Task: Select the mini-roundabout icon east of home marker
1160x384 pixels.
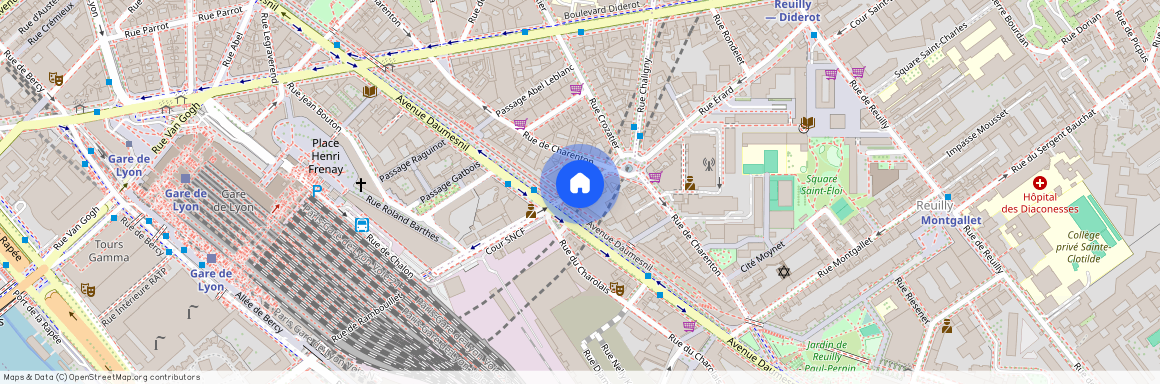Action: [x=628, y=169]
